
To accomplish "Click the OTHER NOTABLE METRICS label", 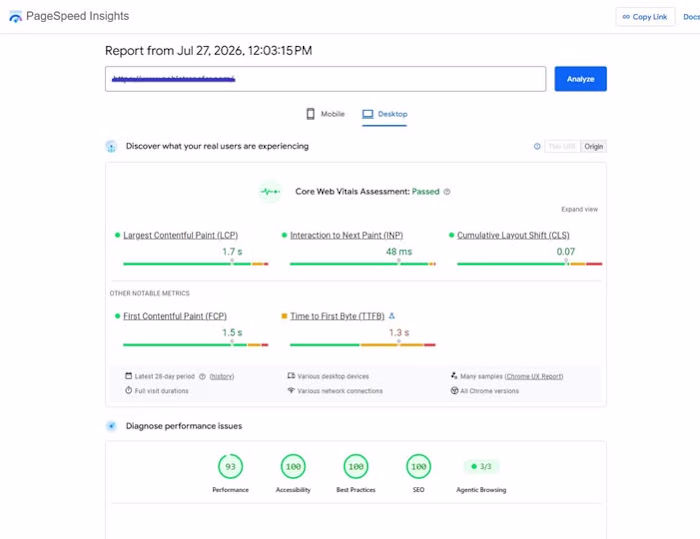I will (150, 293).
